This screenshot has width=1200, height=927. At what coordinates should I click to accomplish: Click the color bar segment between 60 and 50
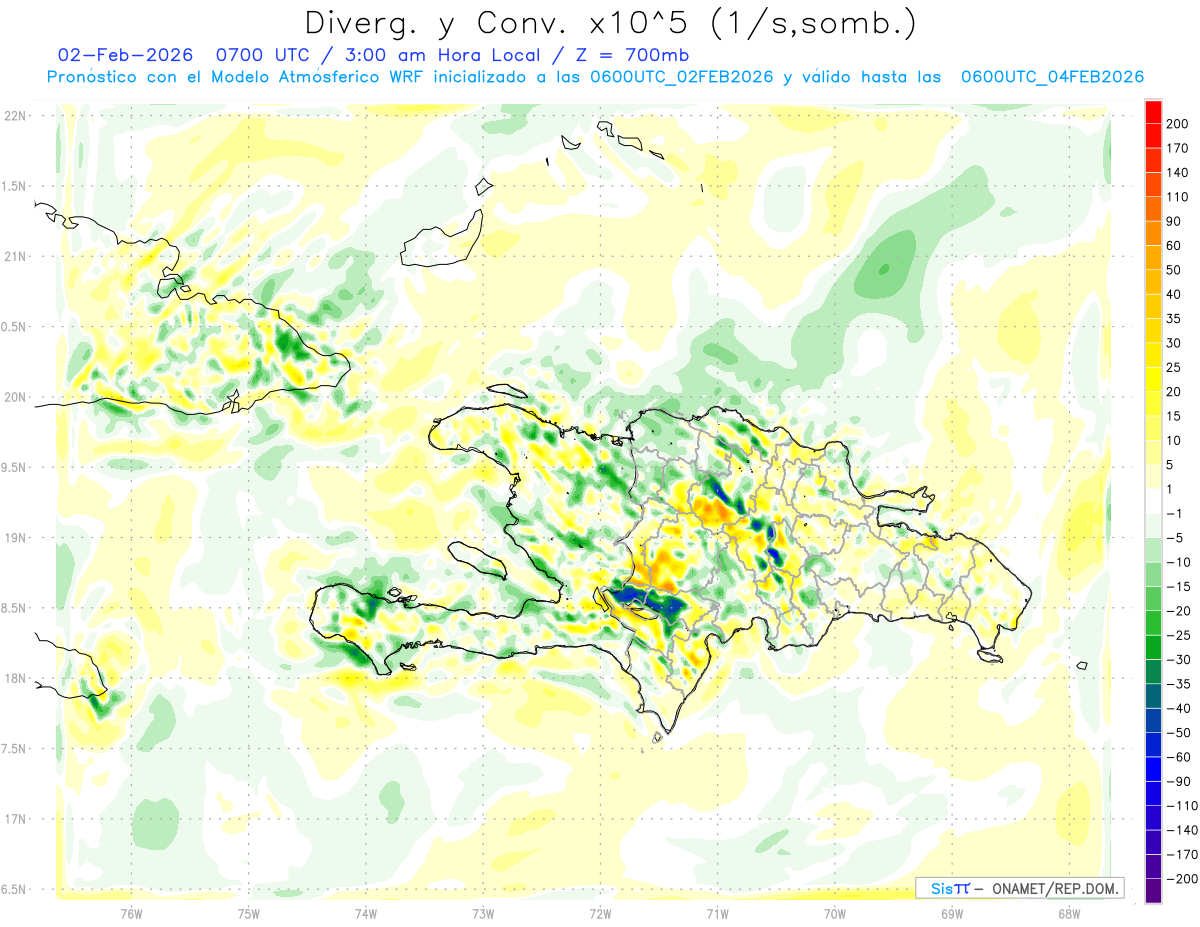coord(1153,257)
